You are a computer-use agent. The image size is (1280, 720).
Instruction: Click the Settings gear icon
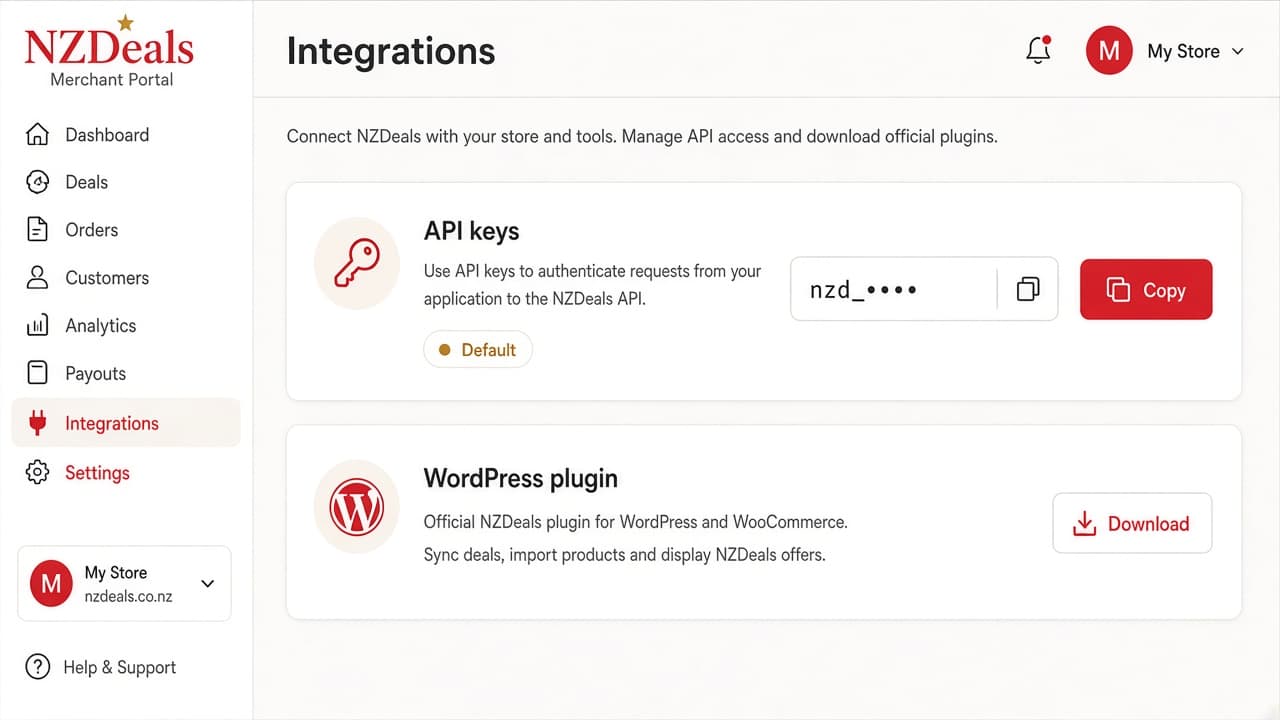pyautogui.click(x=37, y=473)
